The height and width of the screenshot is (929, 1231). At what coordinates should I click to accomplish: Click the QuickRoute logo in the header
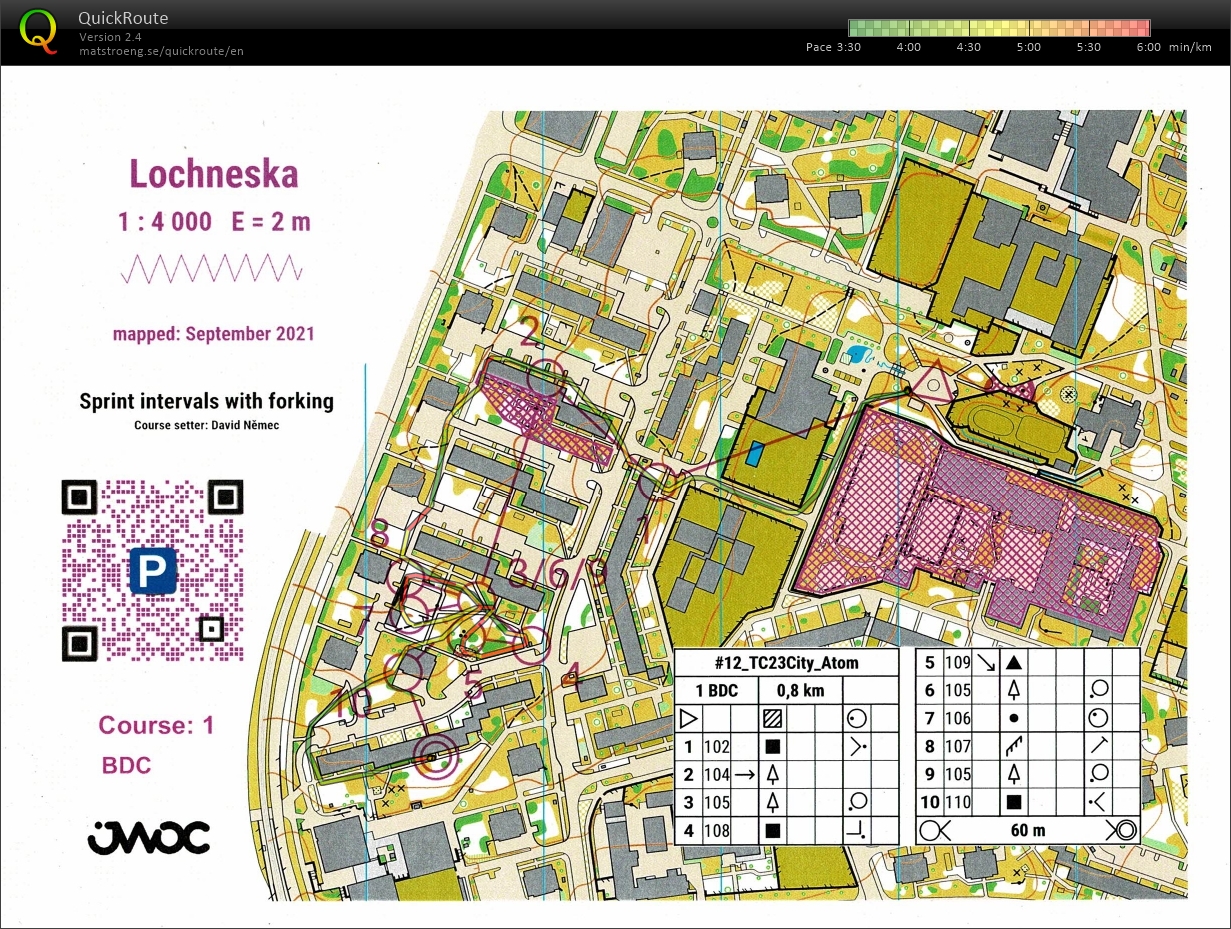pos(38,30)
